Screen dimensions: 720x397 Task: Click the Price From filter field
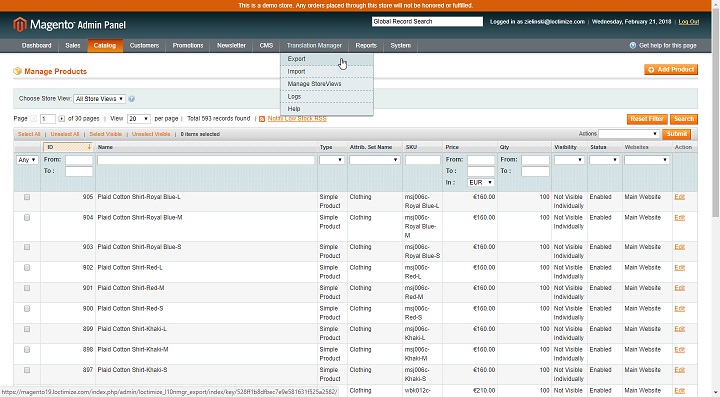pos(481,160)
